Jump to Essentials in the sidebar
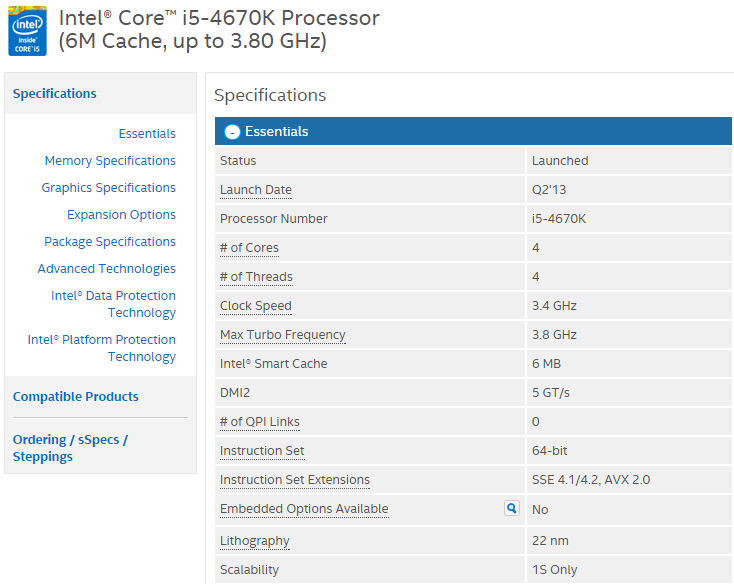This screenshot has width=734, height=584. point(147,134)
